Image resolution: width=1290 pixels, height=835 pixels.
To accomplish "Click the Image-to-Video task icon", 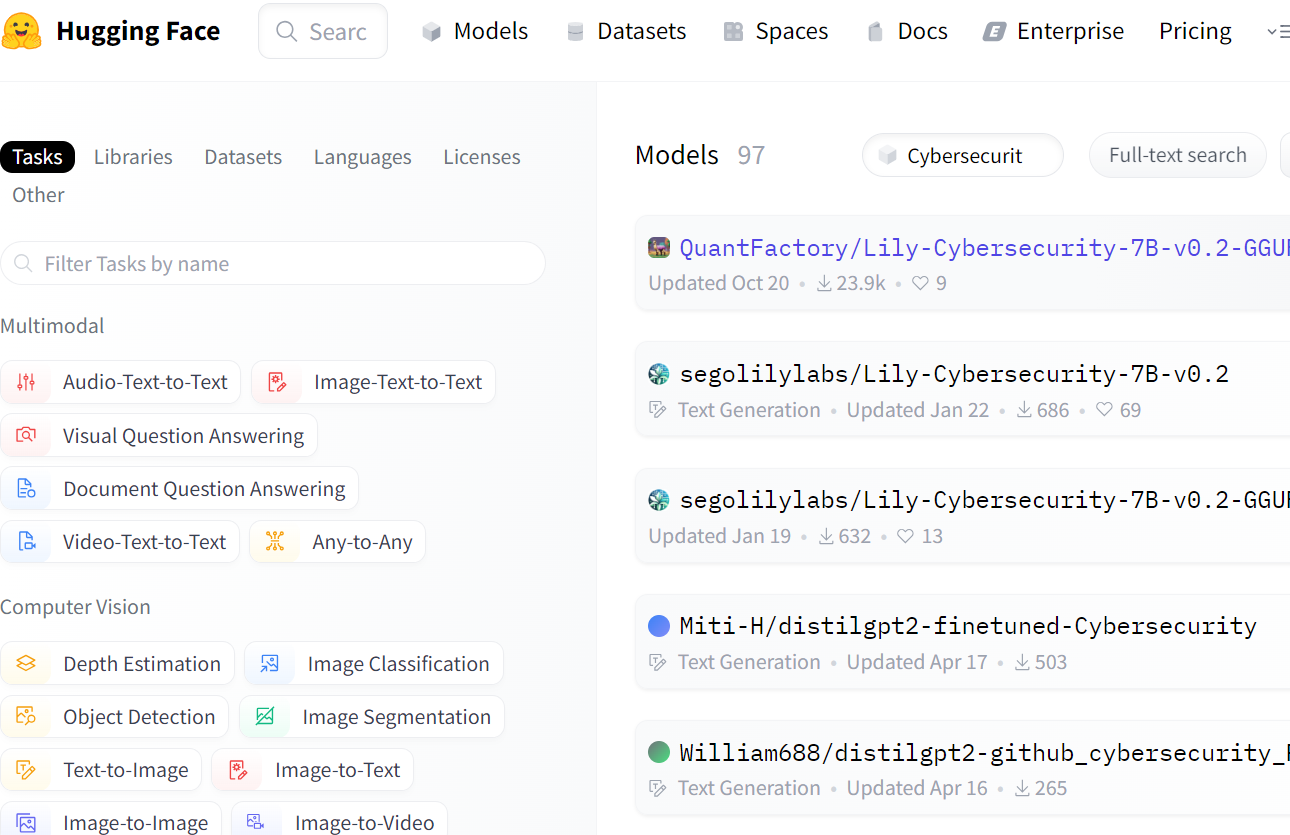I will coord(257,823).
